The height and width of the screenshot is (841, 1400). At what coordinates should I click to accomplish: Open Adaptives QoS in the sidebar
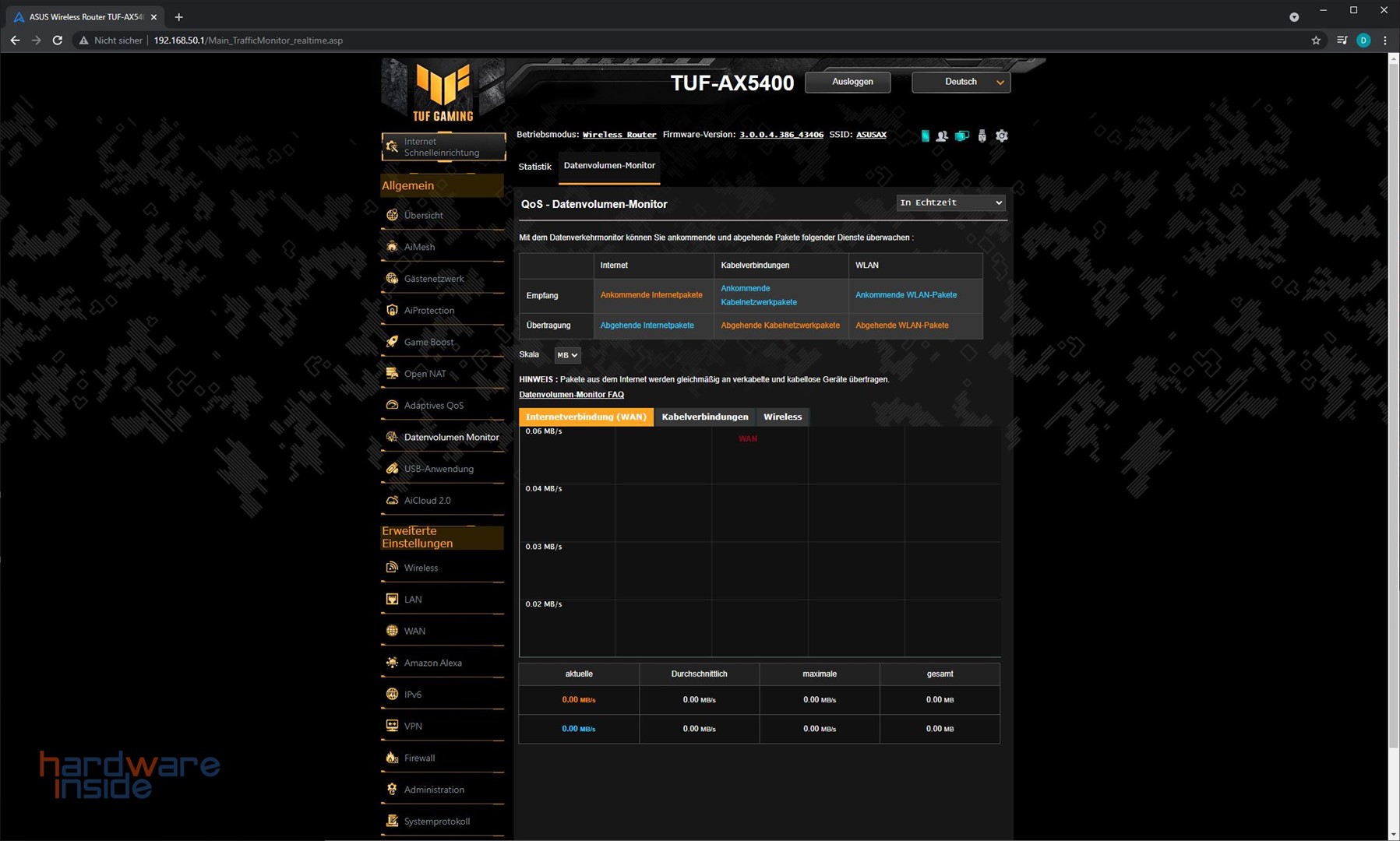[x=433, y=406]
